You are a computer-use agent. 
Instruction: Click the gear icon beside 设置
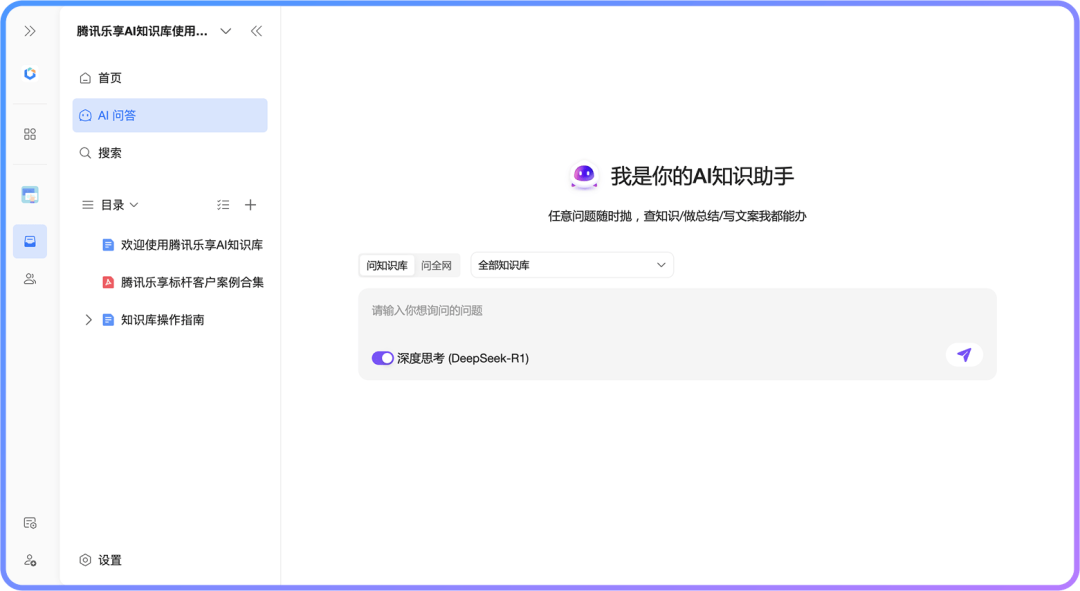click(85, 560)
